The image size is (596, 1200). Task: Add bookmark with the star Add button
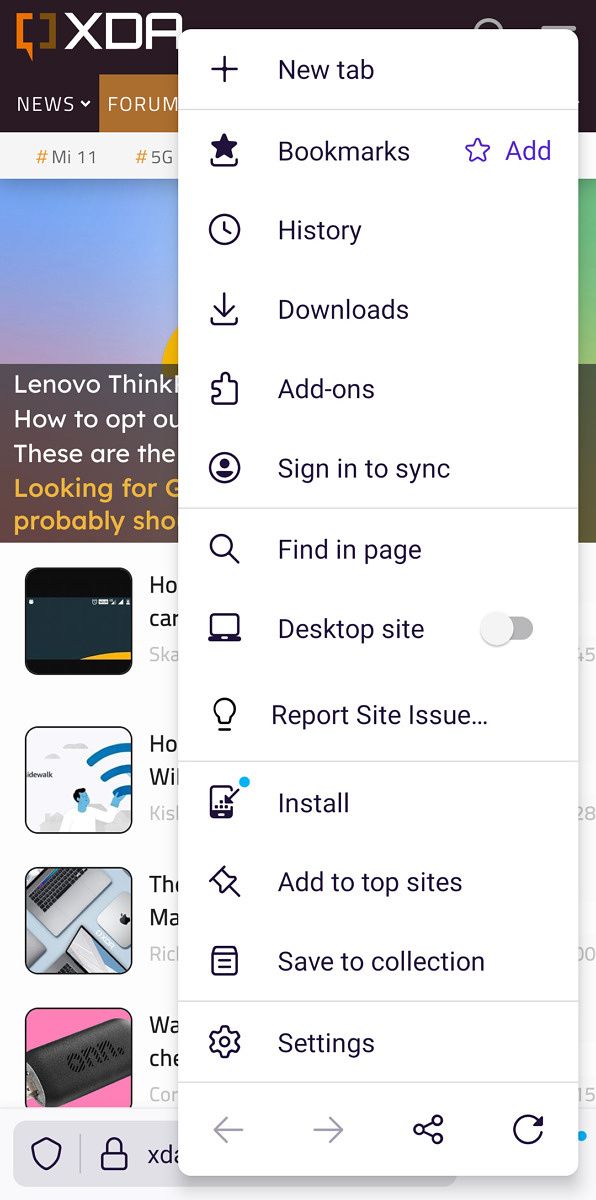[x=509, y=151]
